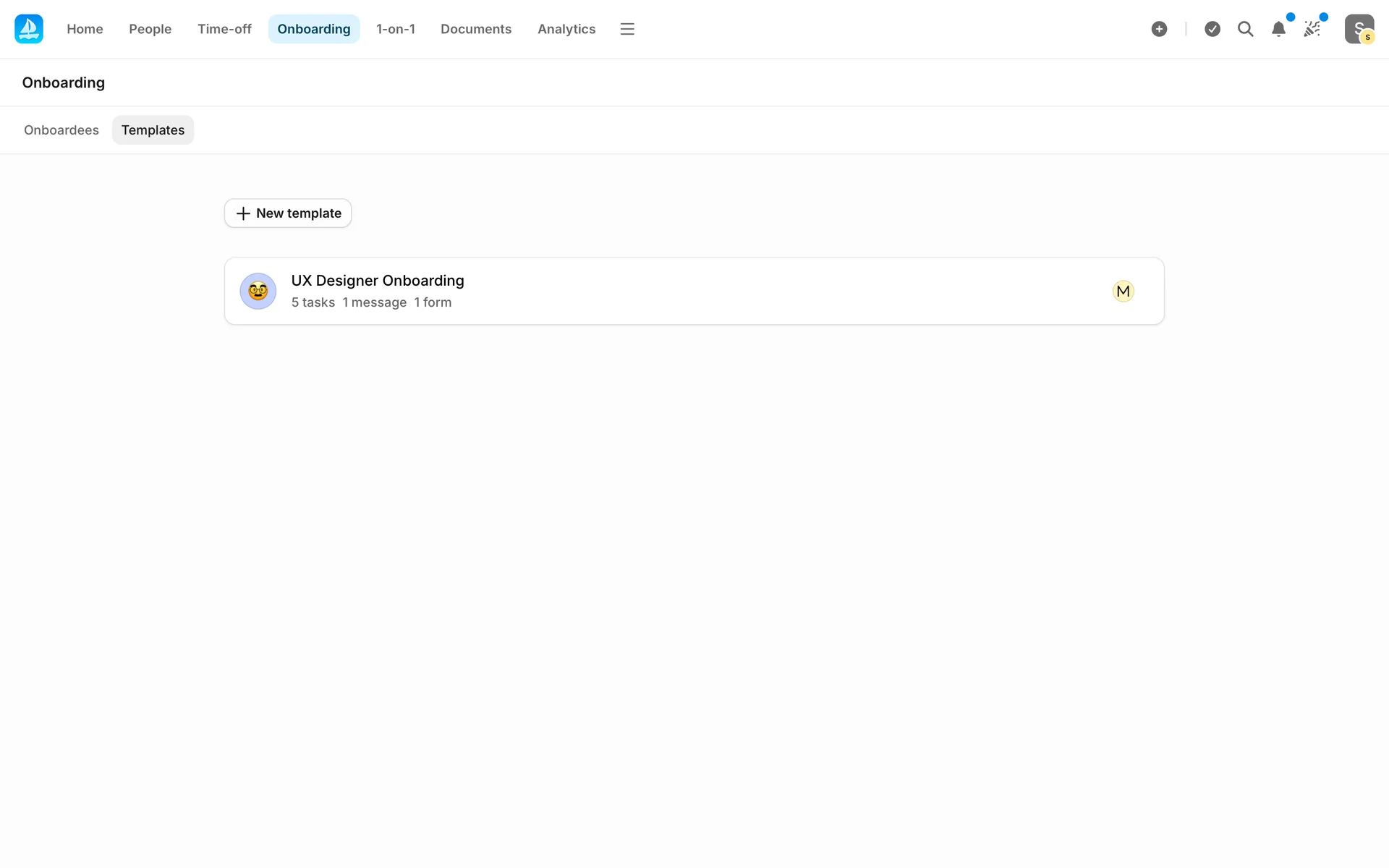Open the user profile avatar menu

point(1359,29)
